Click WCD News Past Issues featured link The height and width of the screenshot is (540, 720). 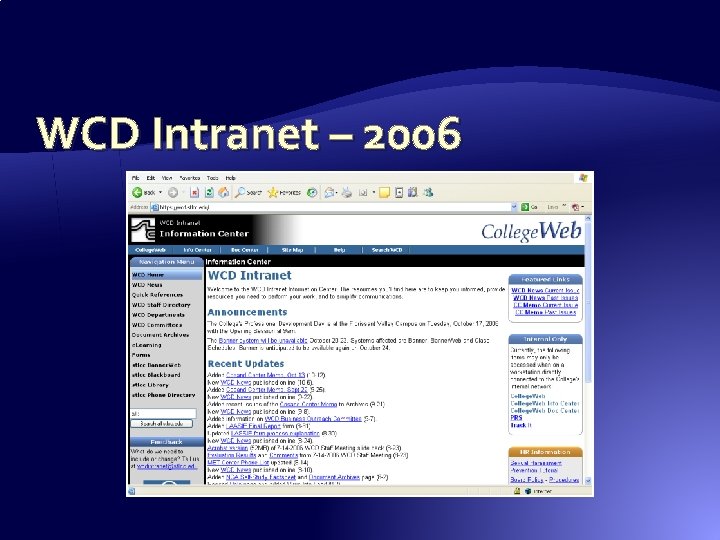pos(545,298)
